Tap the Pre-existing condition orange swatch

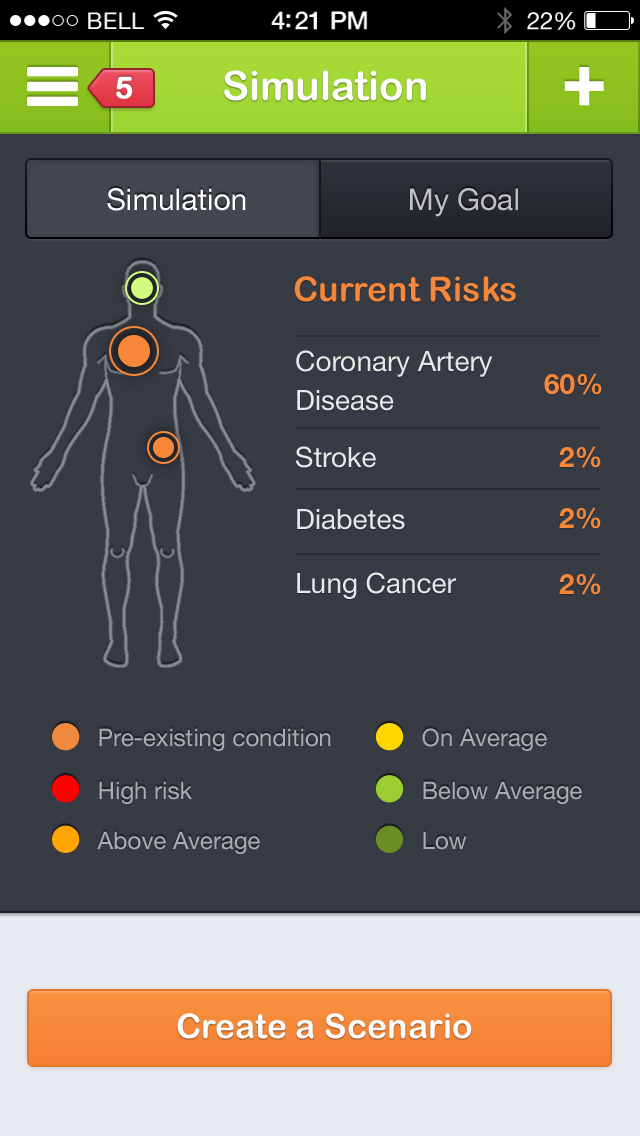[66, 738]
